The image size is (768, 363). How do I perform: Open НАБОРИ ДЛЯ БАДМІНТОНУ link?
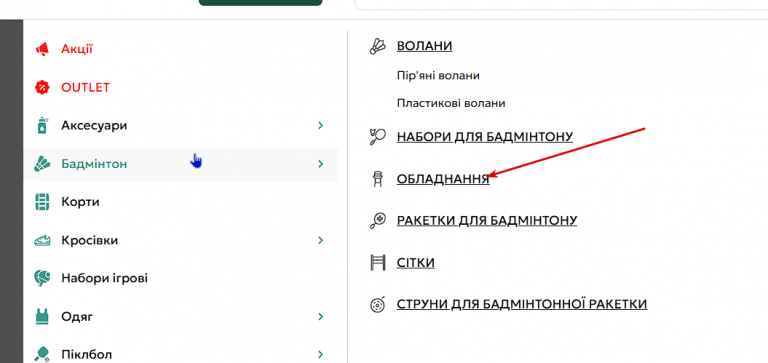(x=485, y=137)
